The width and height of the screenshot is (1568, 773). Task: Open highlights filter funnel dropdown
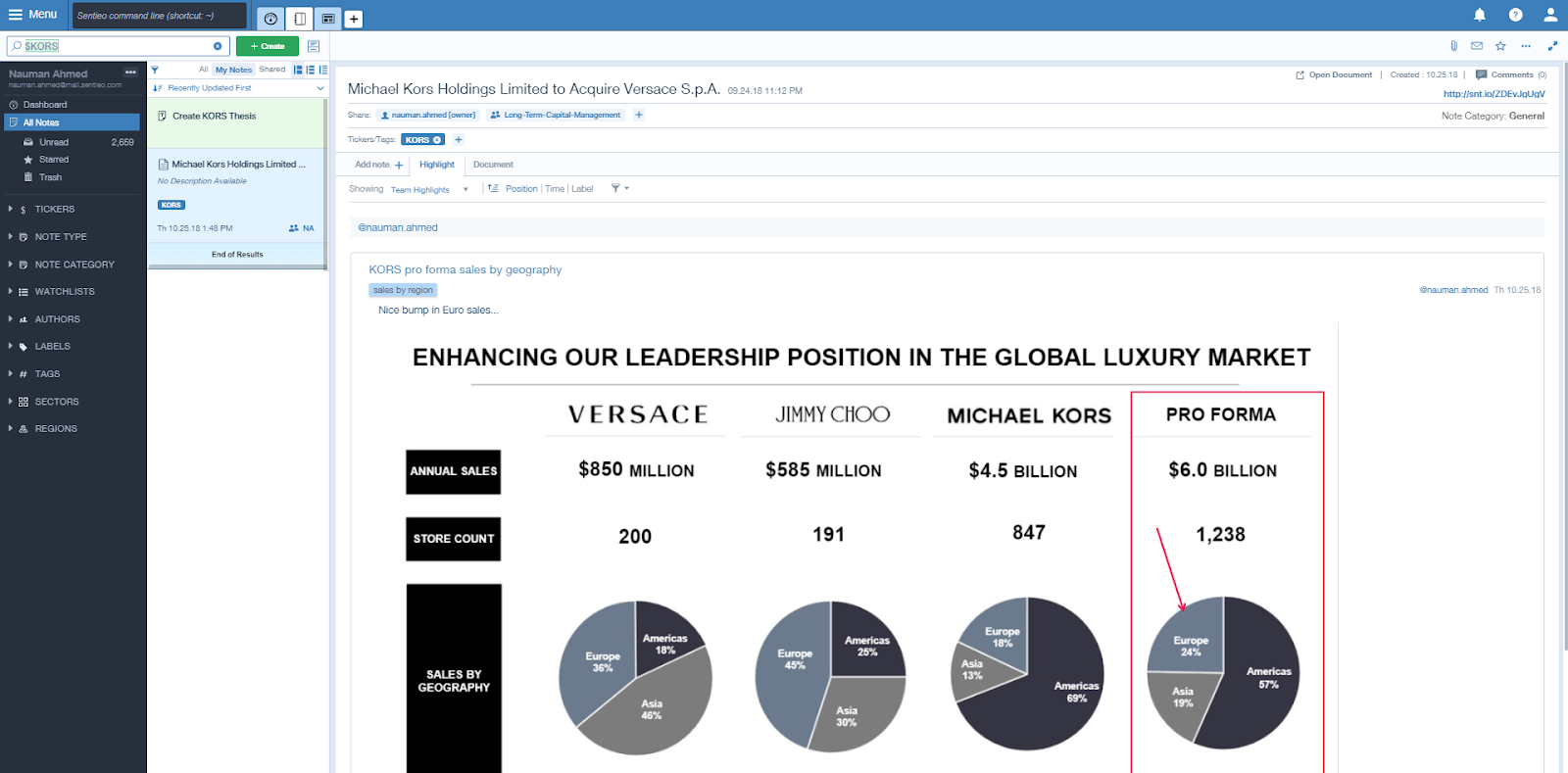[619, 188]
